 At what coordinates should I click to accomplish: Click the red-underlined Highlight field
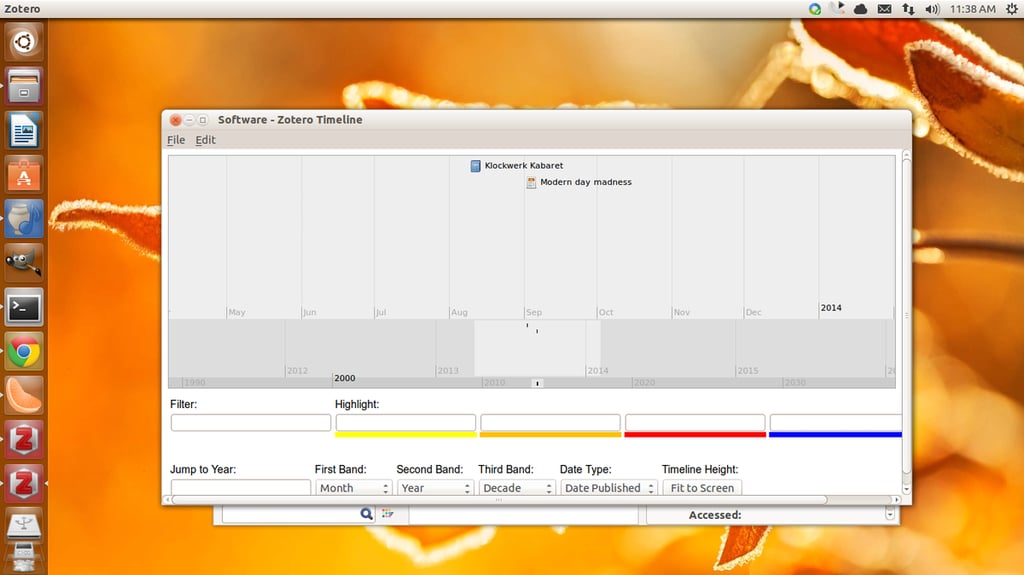coord(695,423)
